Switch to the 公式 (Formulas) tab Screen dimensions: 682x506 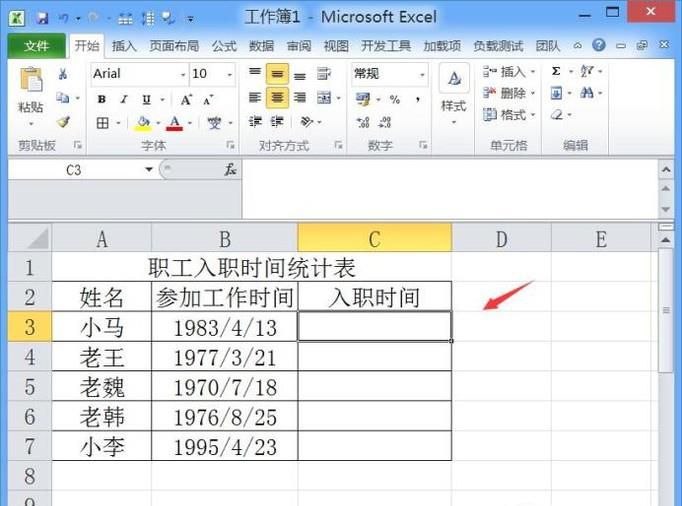coord(224,46)
